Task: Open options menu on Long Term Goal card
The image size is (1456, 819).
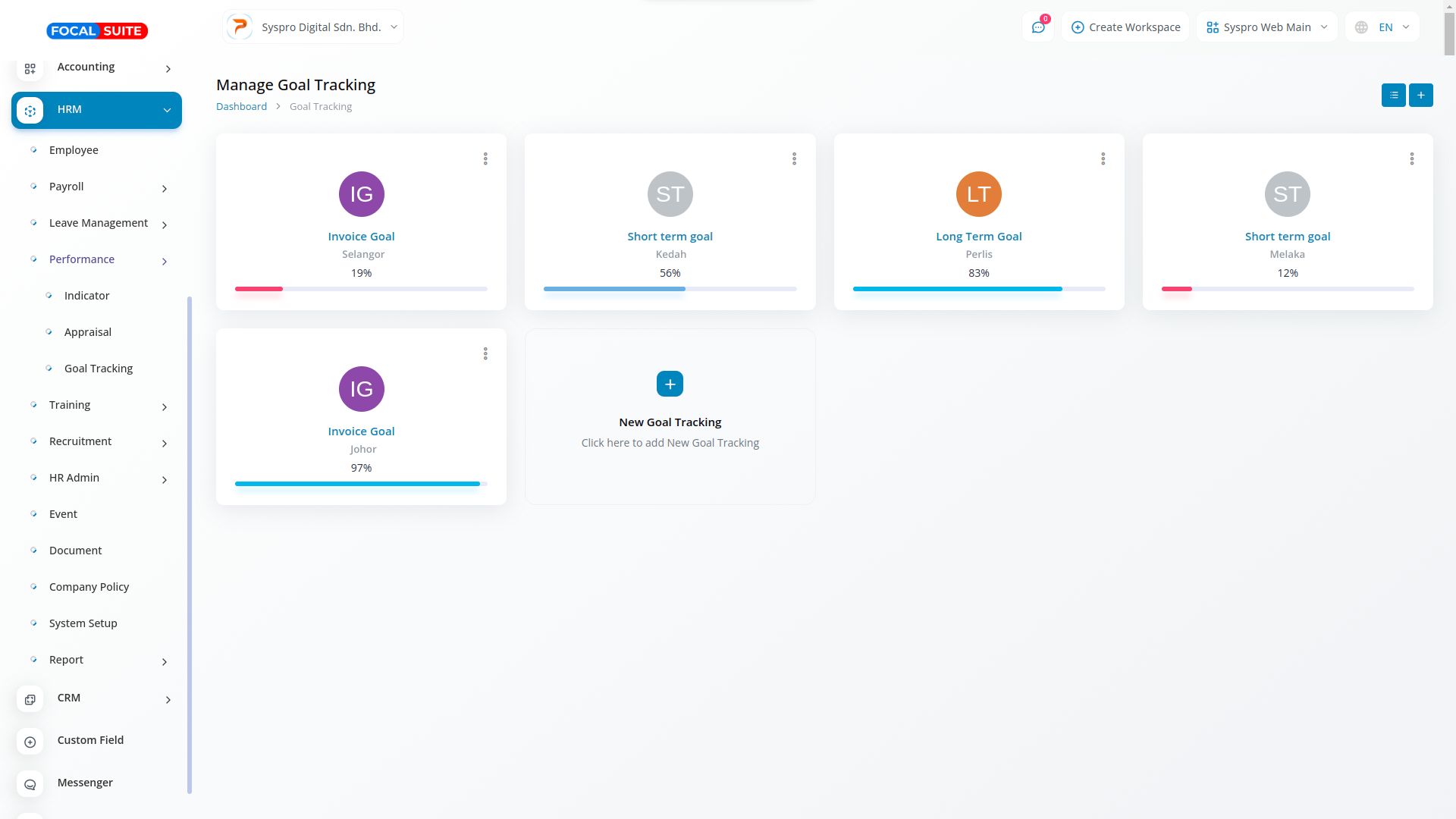Action: pos(1103,158)
